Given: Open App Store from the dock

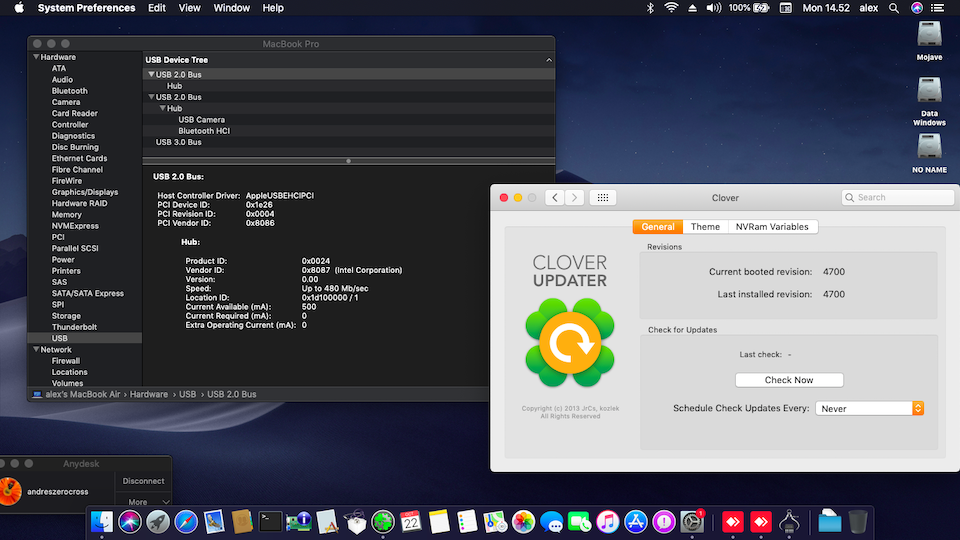Looking at the screenshot, I should pos(636,522).
